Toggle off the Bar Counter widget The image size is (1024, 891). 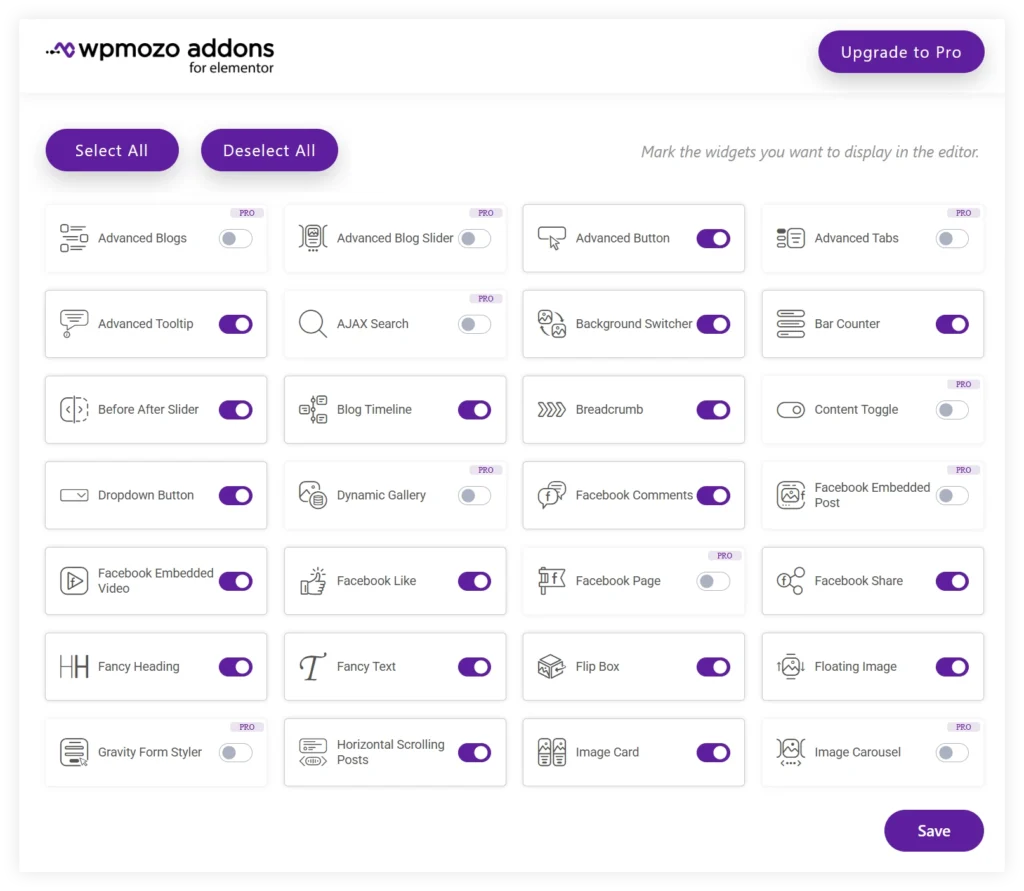pos(952,324)
